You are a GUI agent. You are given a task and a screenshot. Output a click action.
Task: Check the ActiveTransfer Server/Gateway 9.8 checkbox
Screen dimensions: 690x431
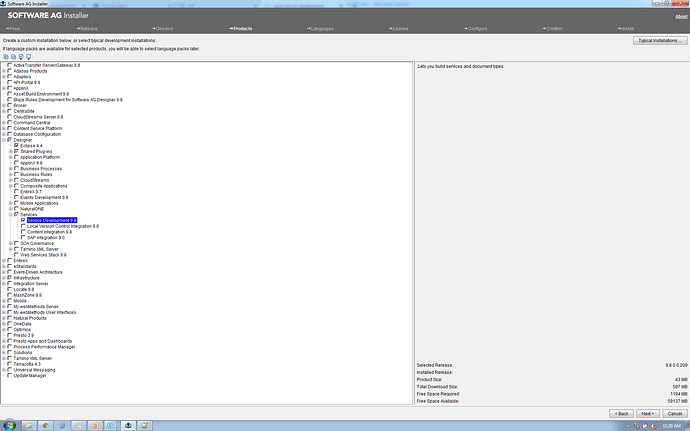(10, 65)
